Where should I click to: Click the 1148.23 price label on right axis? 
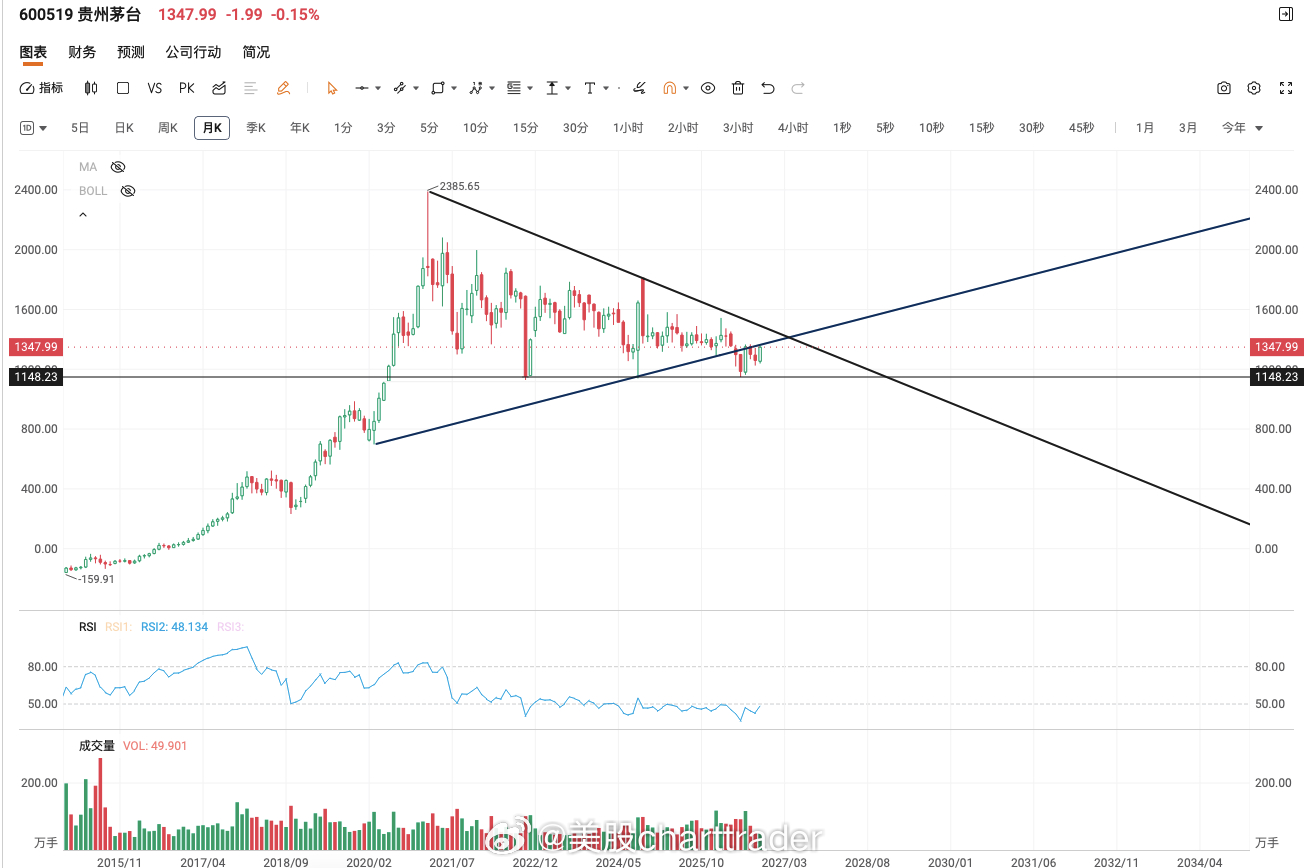point(1275,377)
